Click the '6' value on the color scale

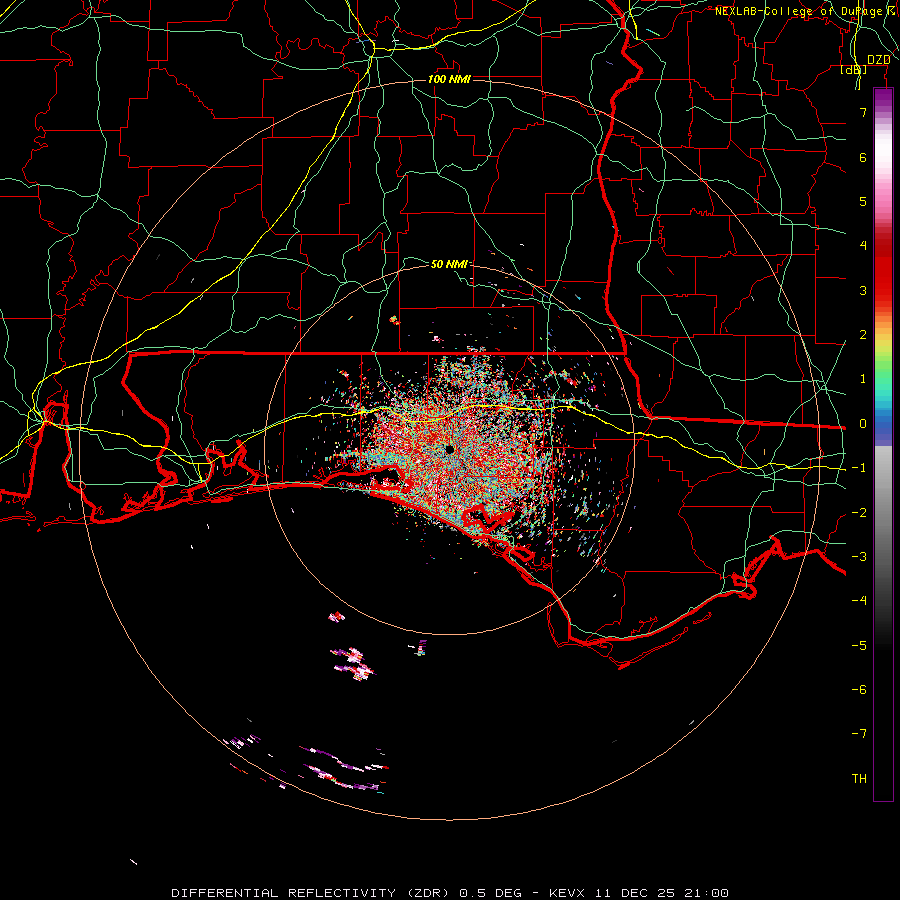coord(863,157)
